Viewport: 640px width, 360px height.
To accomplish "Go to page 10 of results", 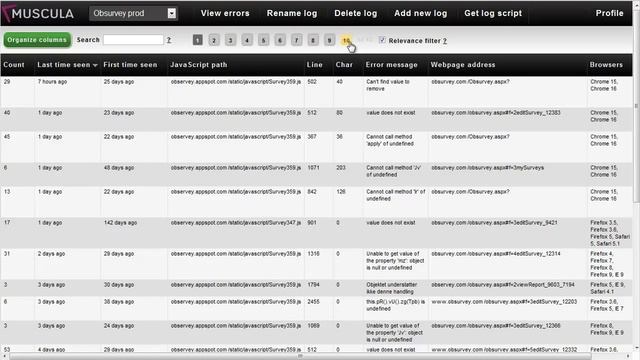I will 346,40.
